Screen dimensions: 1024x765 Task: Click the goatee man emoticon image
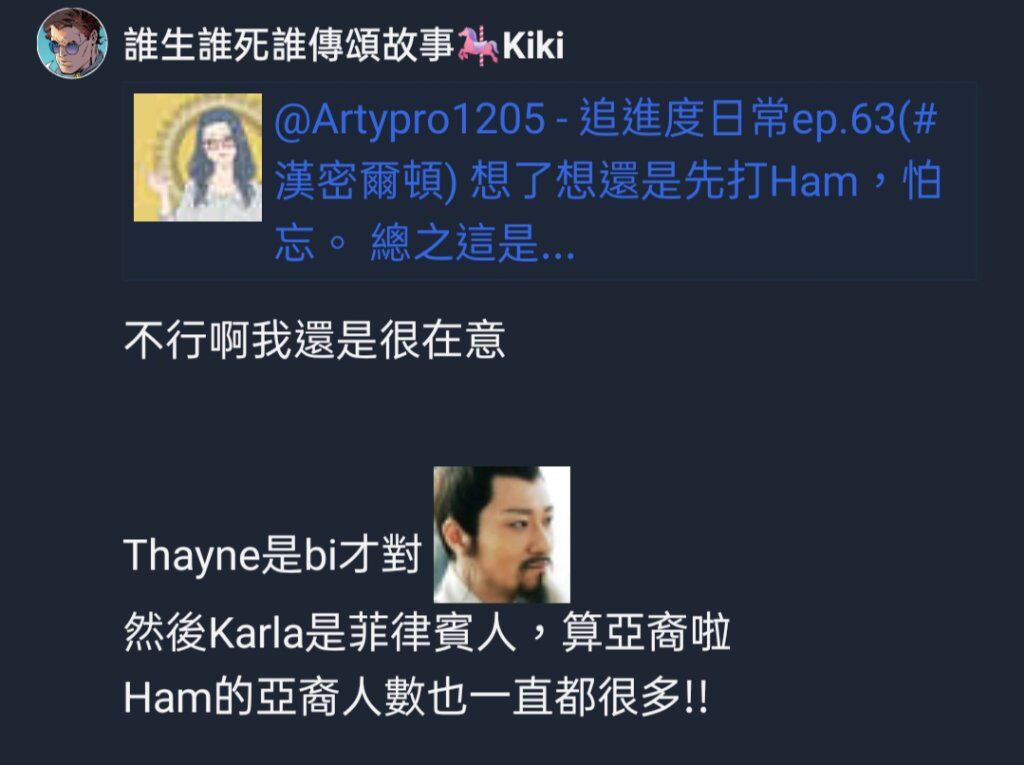point(502,534)
